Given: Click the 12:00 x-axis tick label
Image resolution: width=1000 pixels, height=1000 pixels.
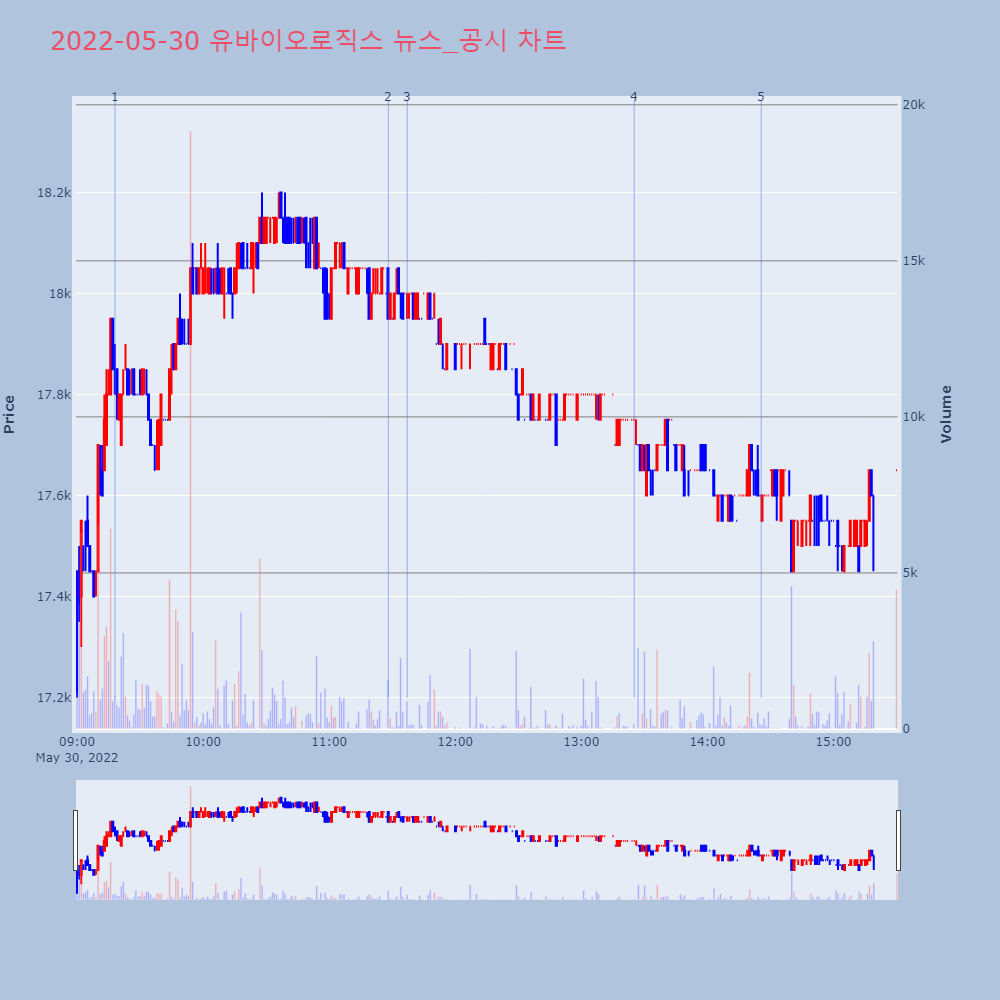Looking at the screenshot, I should coord(455,742).
